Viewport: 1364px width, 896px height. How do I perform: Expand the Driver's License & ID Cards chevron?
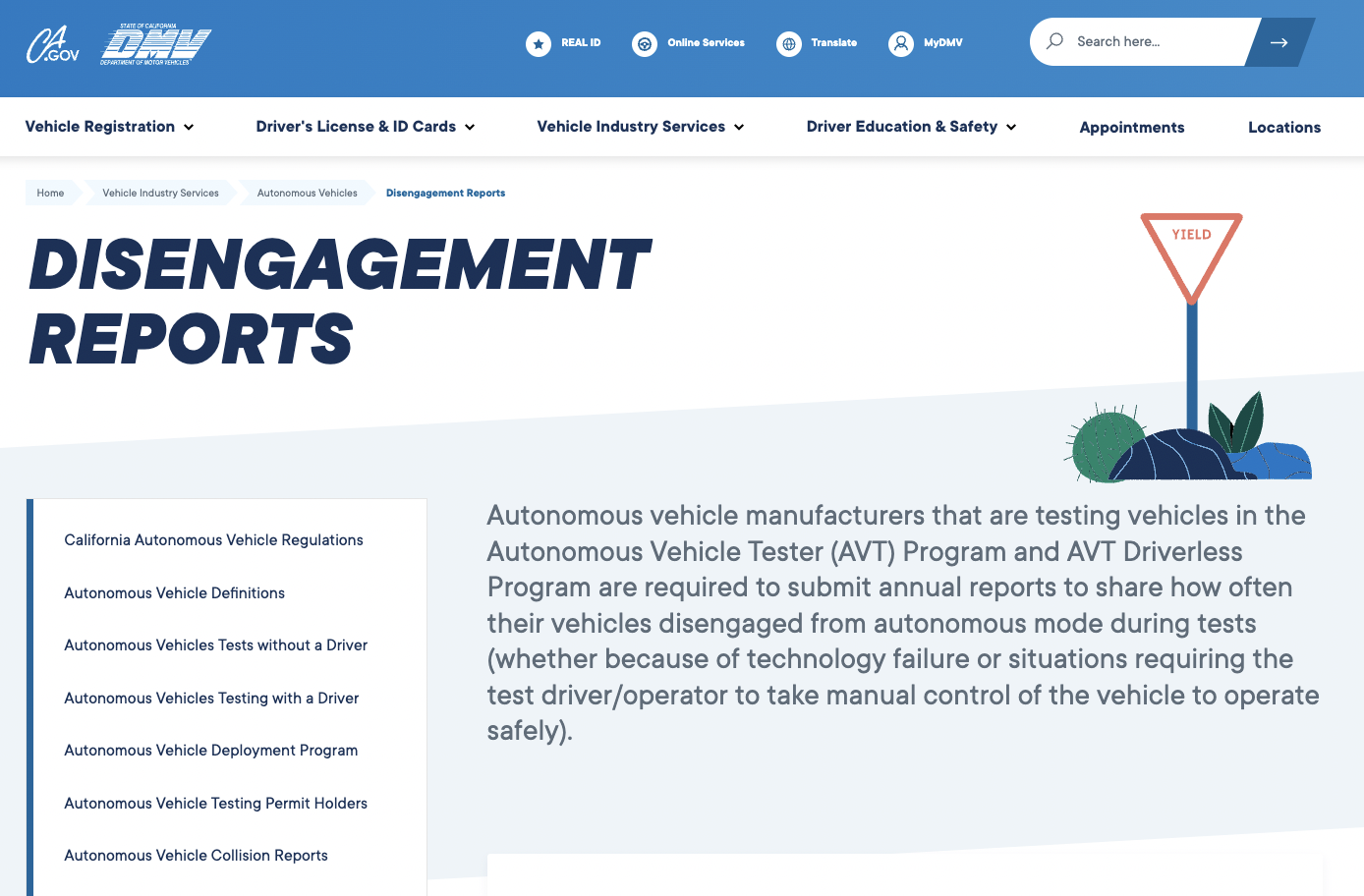pos(470,128)
